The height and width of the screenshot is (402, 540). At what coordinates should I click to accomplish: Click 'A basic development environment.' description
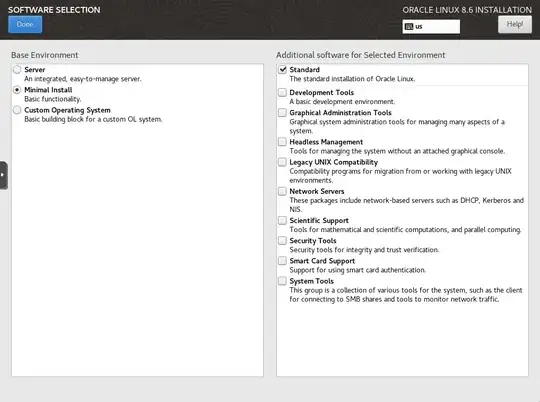click(x=342, y=102)
